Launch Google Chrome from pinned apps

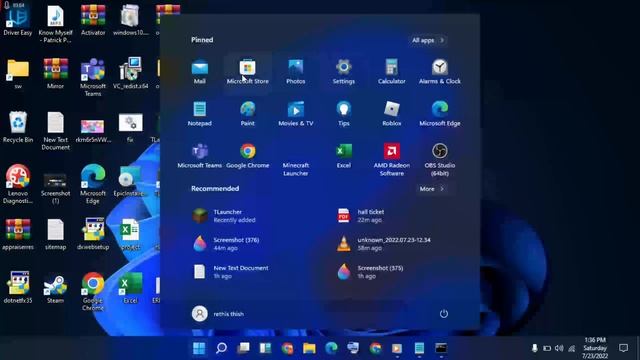(x=247, y=156)
